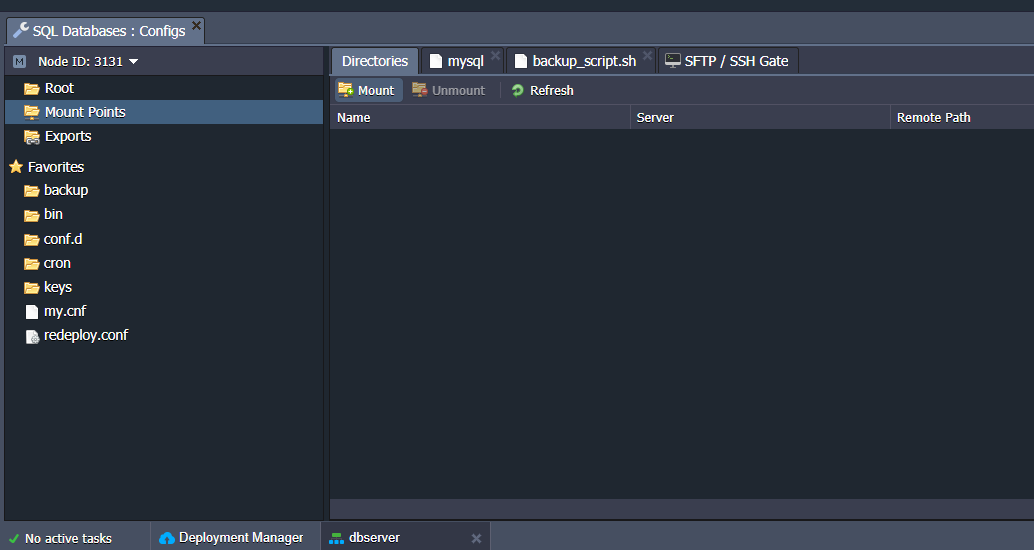Open the backup favorites folder
The image size is (1034, 550).
pyautogui.click(x=65, y=190)
